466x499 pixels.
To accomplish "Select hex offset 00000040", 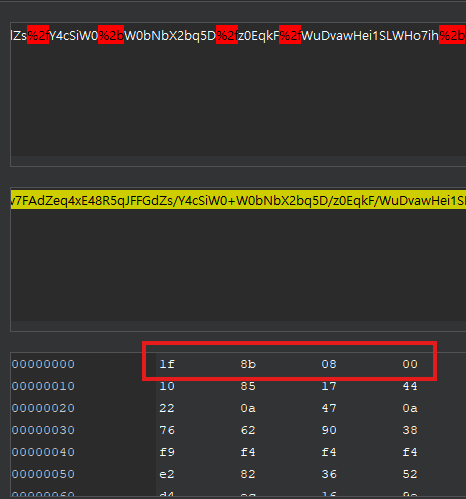I will 43,452.
